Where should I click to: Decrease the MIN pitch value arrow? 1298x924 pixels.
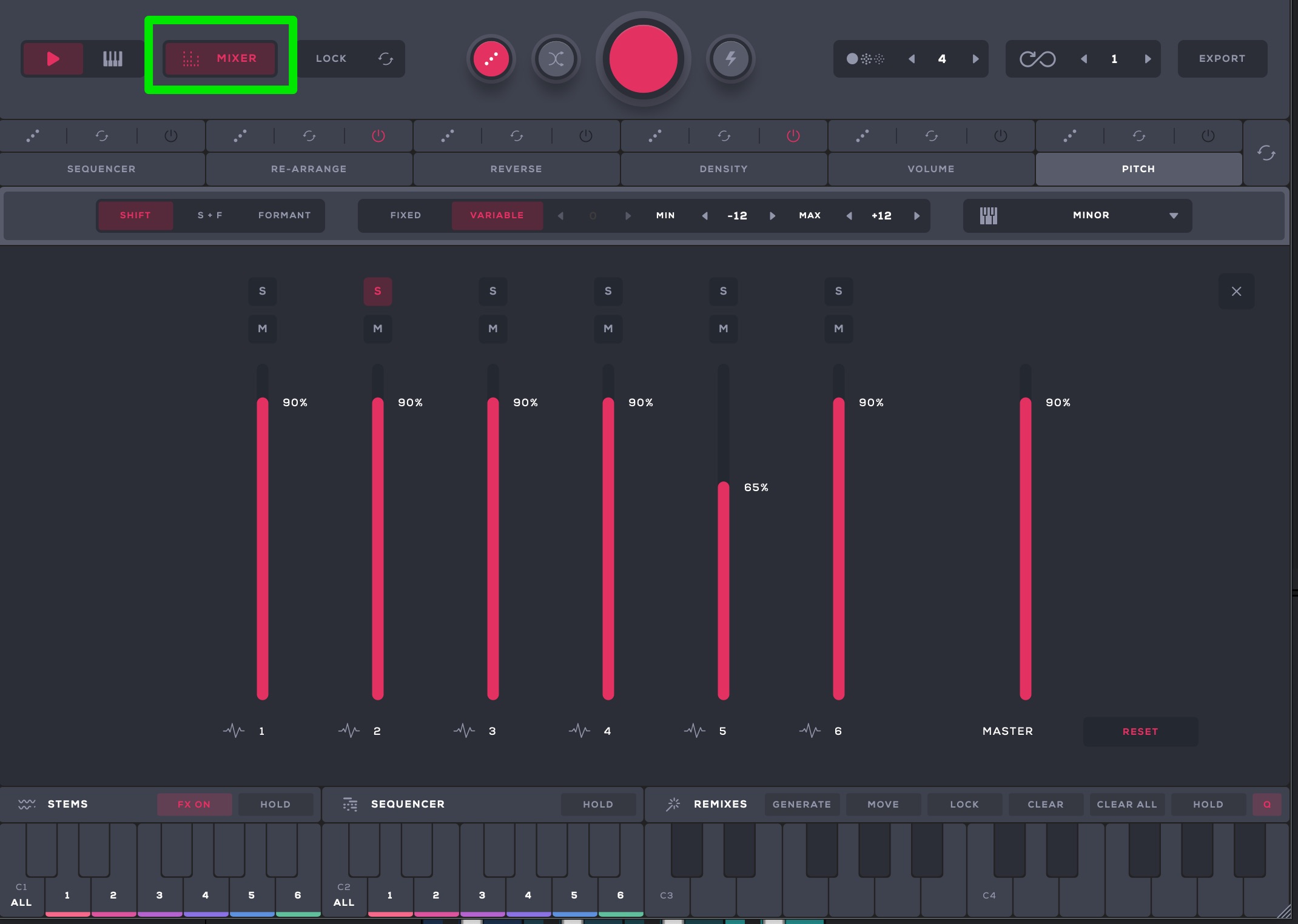coord(704,215)
